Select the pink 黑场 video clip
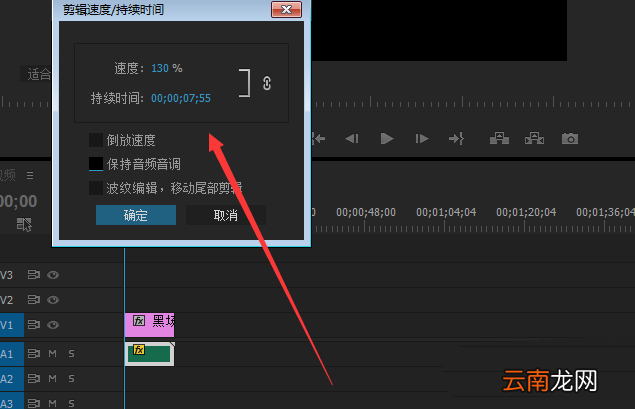 click(149, 325)
